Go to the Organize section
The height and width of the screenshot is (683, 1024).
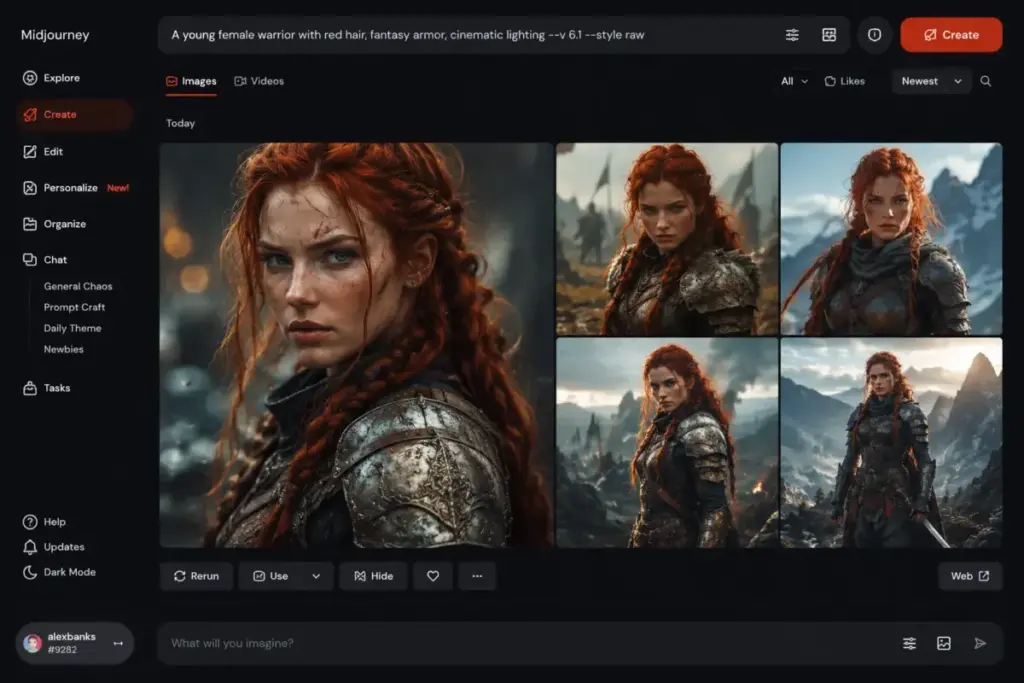(x=54, y=224)
